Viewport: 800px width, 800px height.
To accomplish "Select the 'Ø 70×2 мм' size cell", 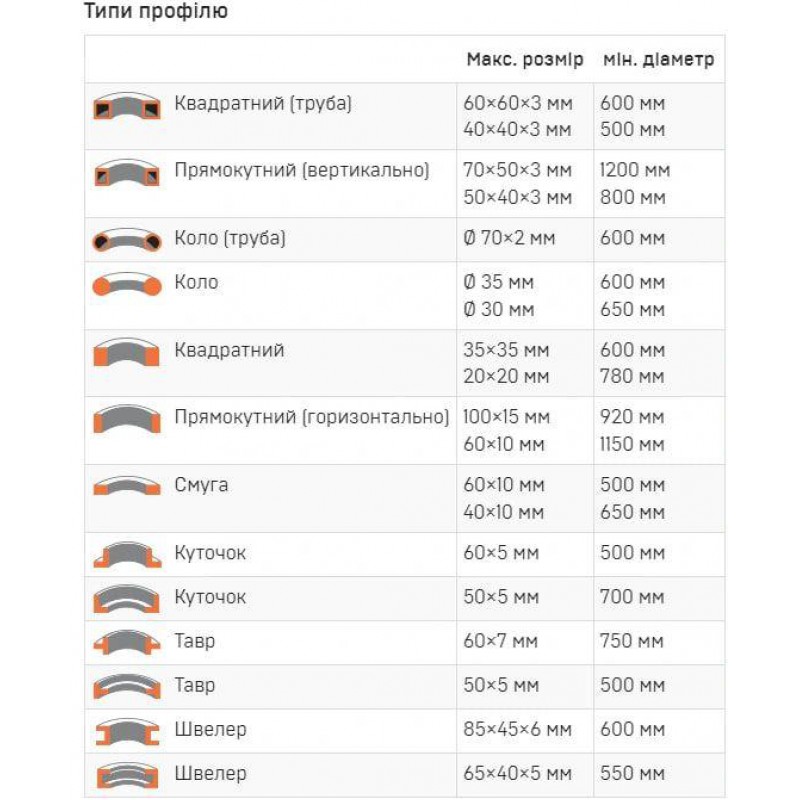I will 510,238.
